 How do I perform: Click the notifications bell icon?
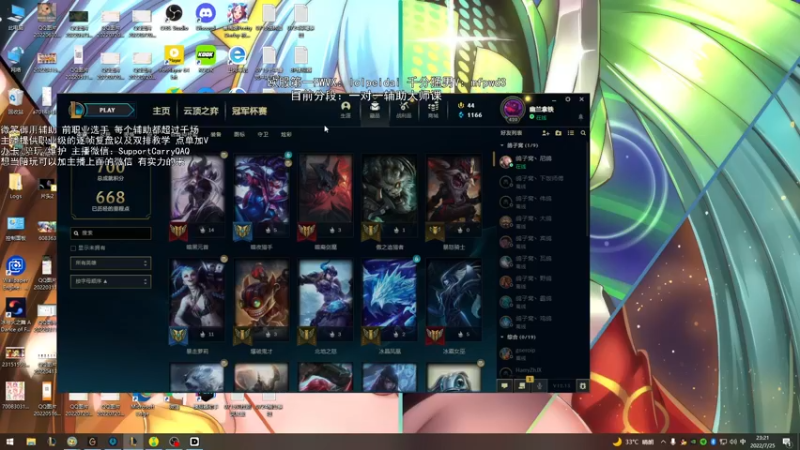pyautogui.click(x=581, y=117)
